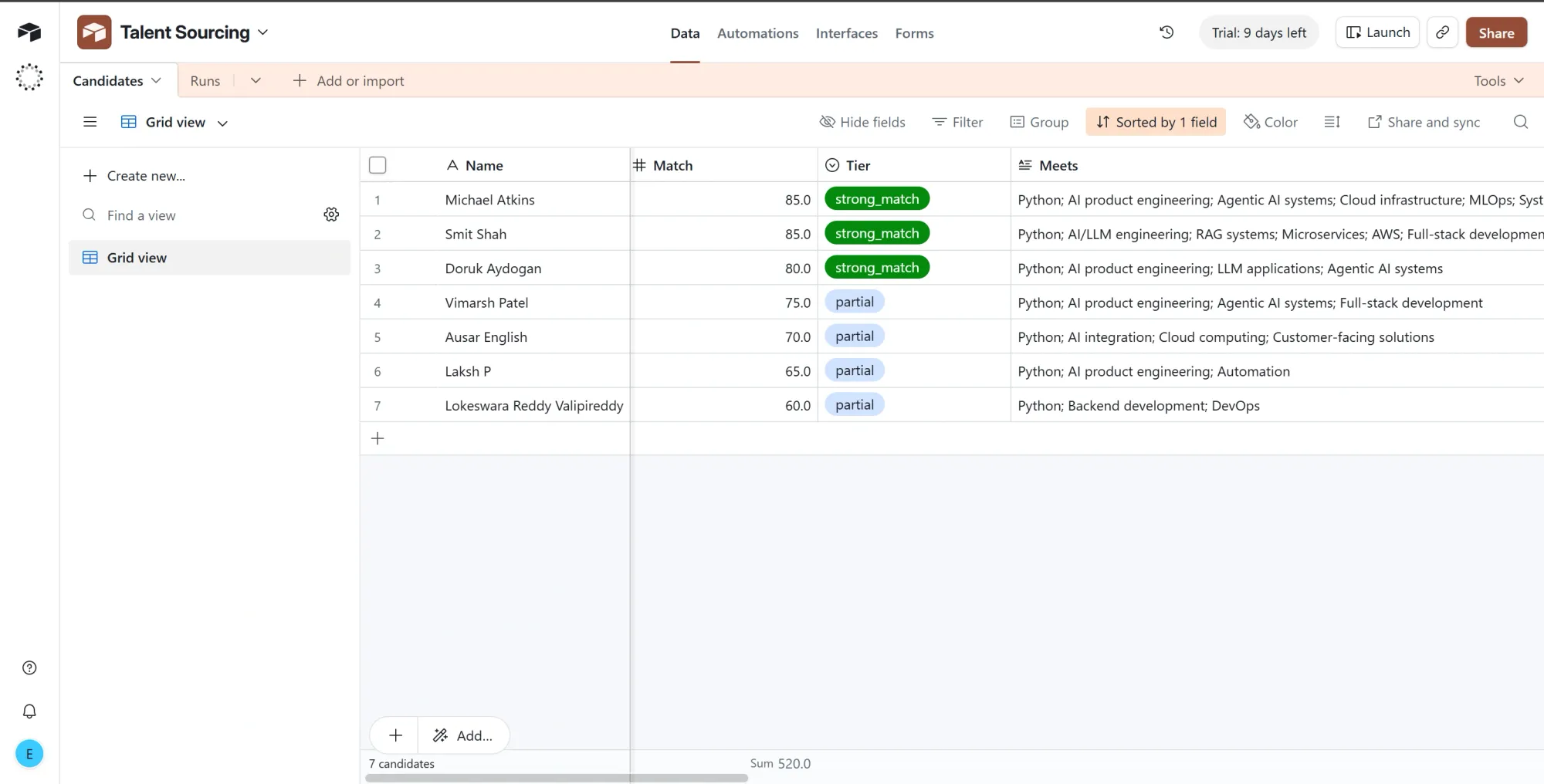Open the Match Sum summary dropdown

(780, 763)
